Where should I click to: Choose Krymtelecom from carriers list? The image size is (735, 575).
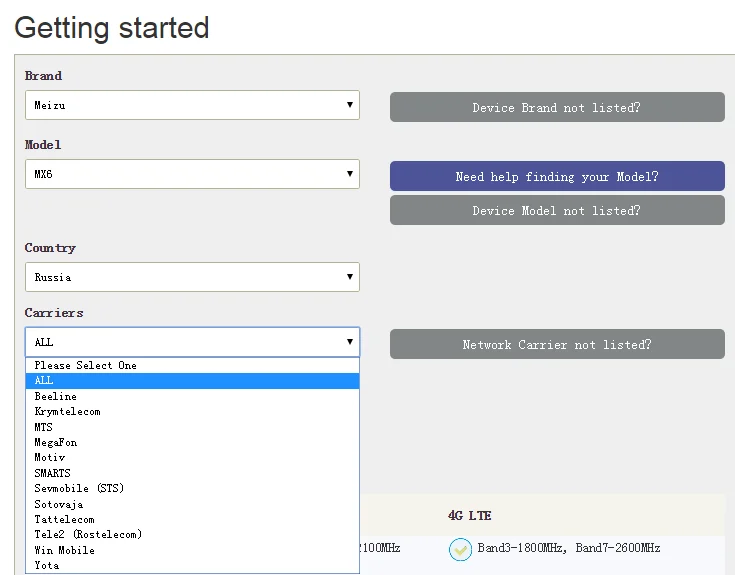pyautogui.click(x=192, y=412)
